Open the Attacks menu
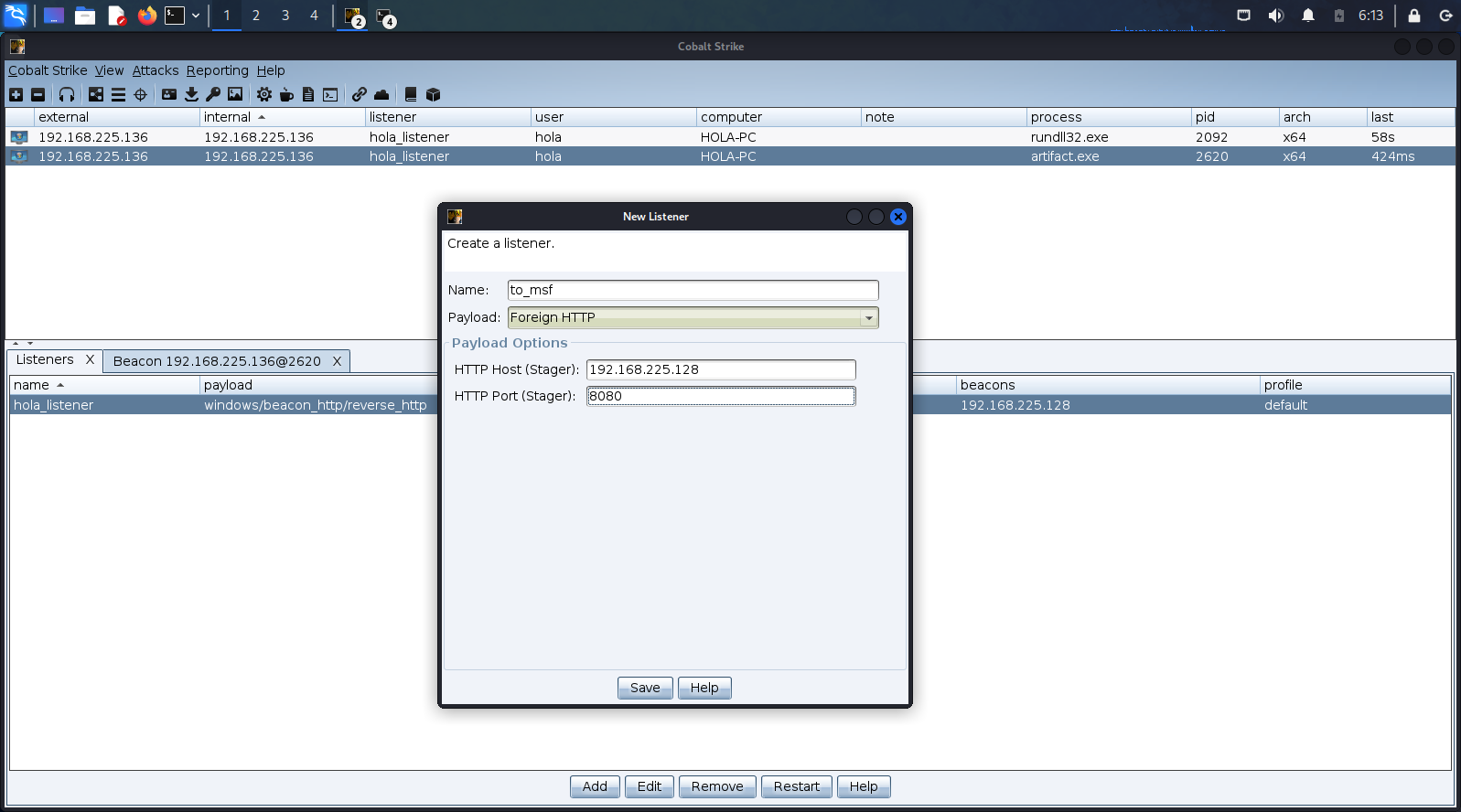The width and height of the screenshot is (1461, 812). point(156,70)
